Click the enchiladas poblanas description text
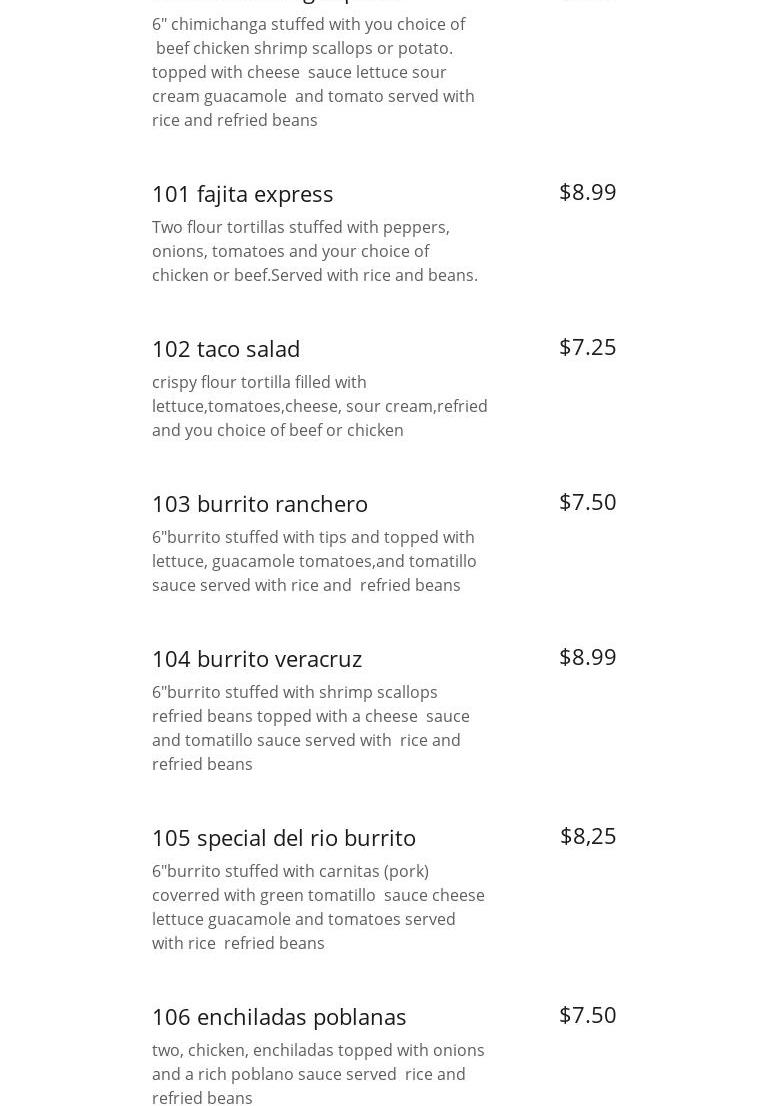The height and width of the screenshot is (1106, 770). (x=318, y=1074)
